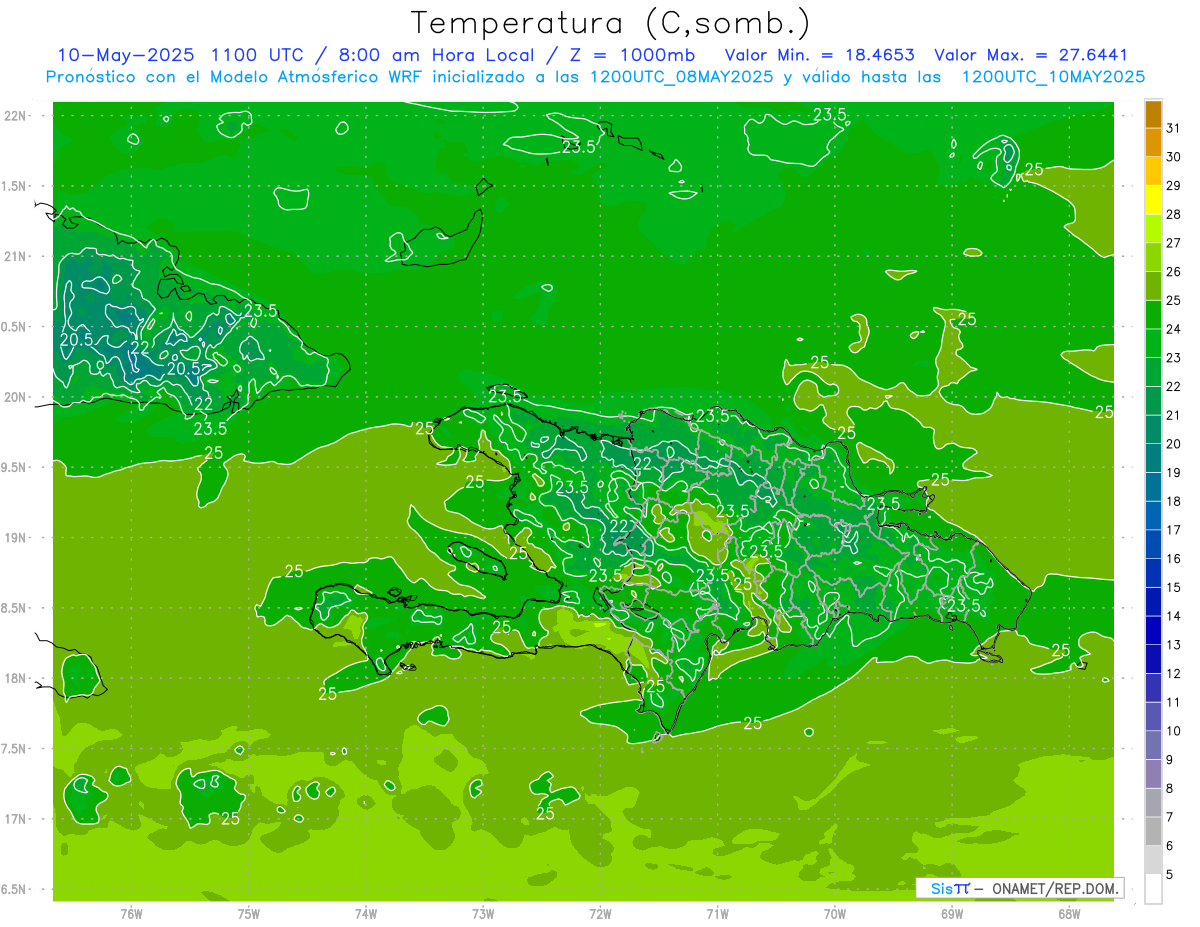Click colorbar label "21"
The width and height of the screenshot is (1200, 927).
point(1174,415)
